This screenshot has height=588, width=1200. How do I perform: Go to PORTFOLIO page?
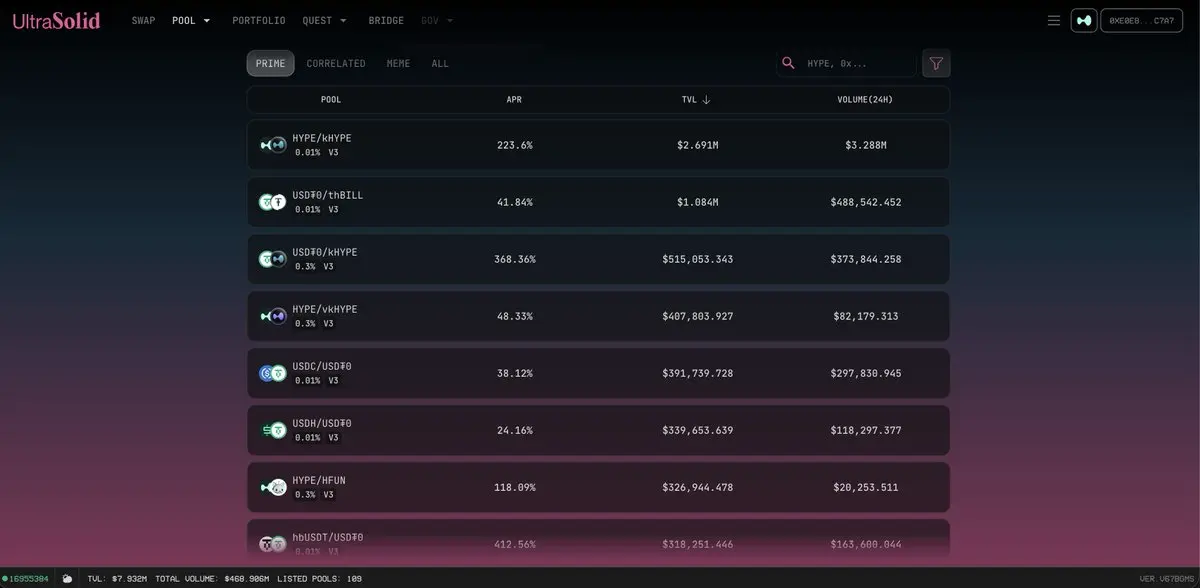pyautogui.click(x=258, y=20)
